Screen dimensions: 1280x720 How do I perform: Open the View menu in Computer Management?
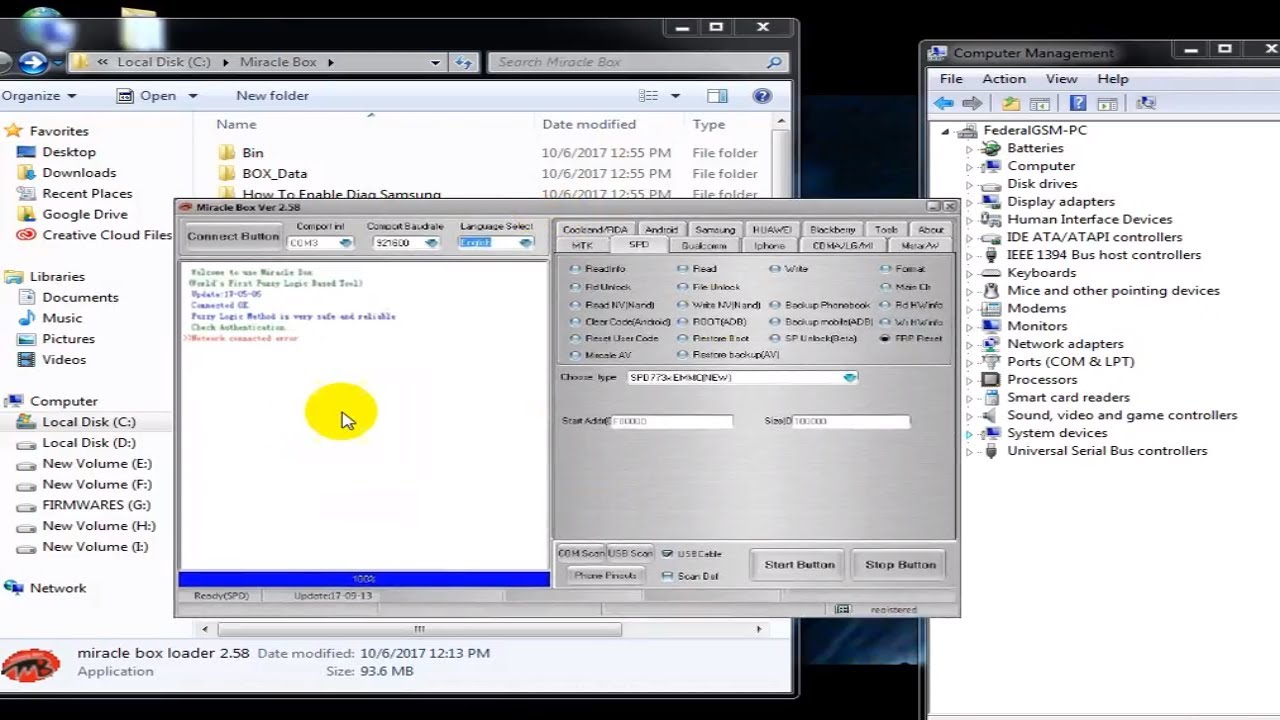tap(1062, 79)
